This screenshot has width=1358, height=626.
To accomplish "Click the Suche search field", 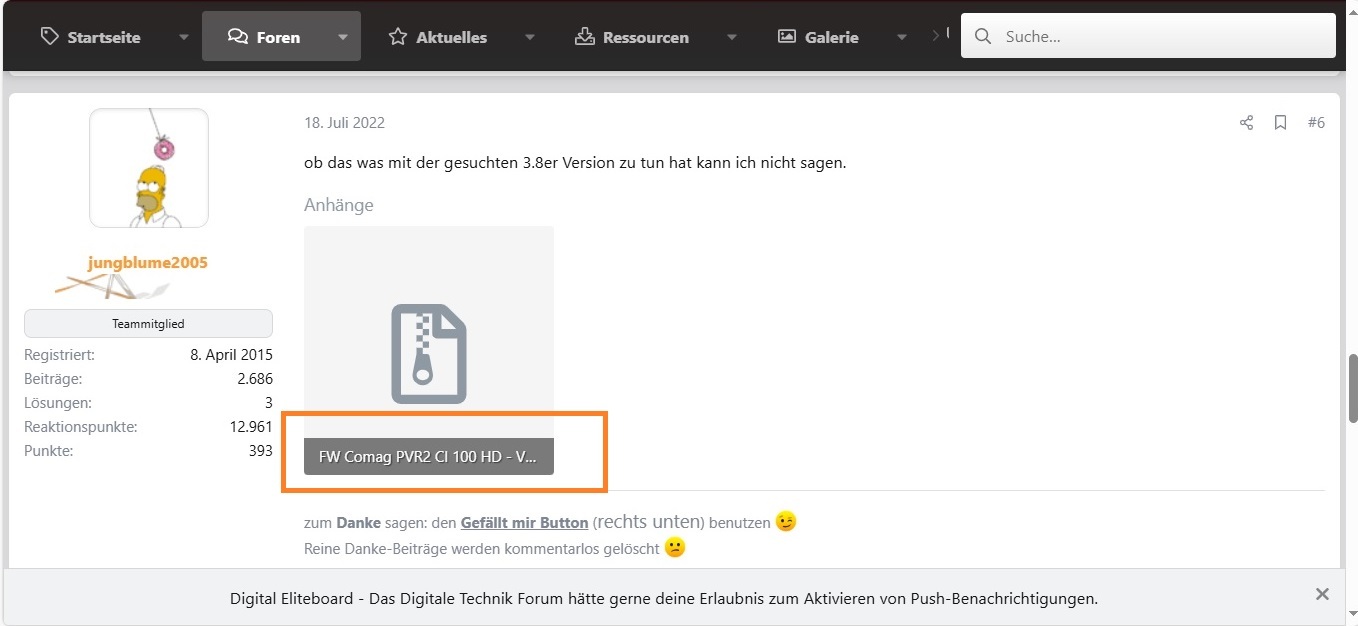I will click(x=1148, y=36).
